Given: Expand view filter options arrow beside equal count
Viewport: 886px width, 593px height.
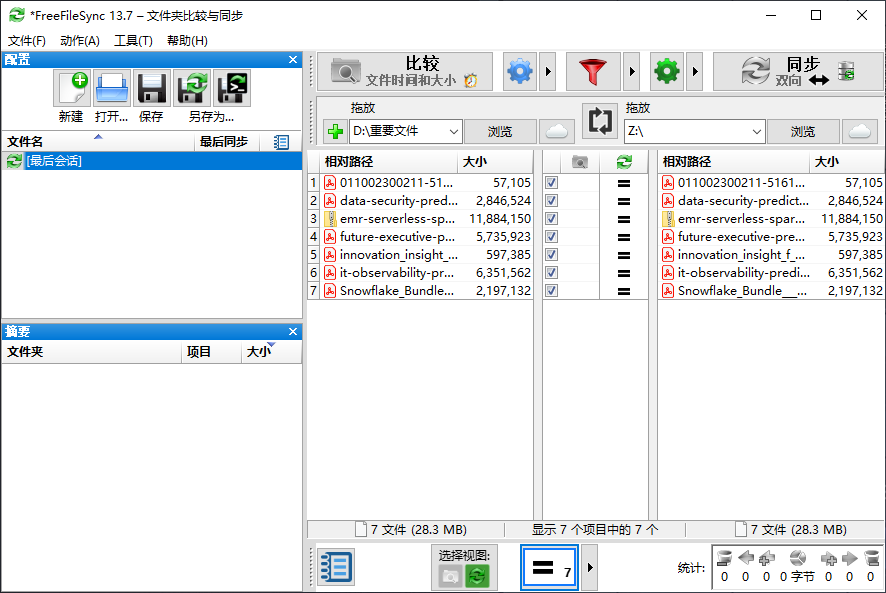Looking at the screenshot, I should 589,568.
